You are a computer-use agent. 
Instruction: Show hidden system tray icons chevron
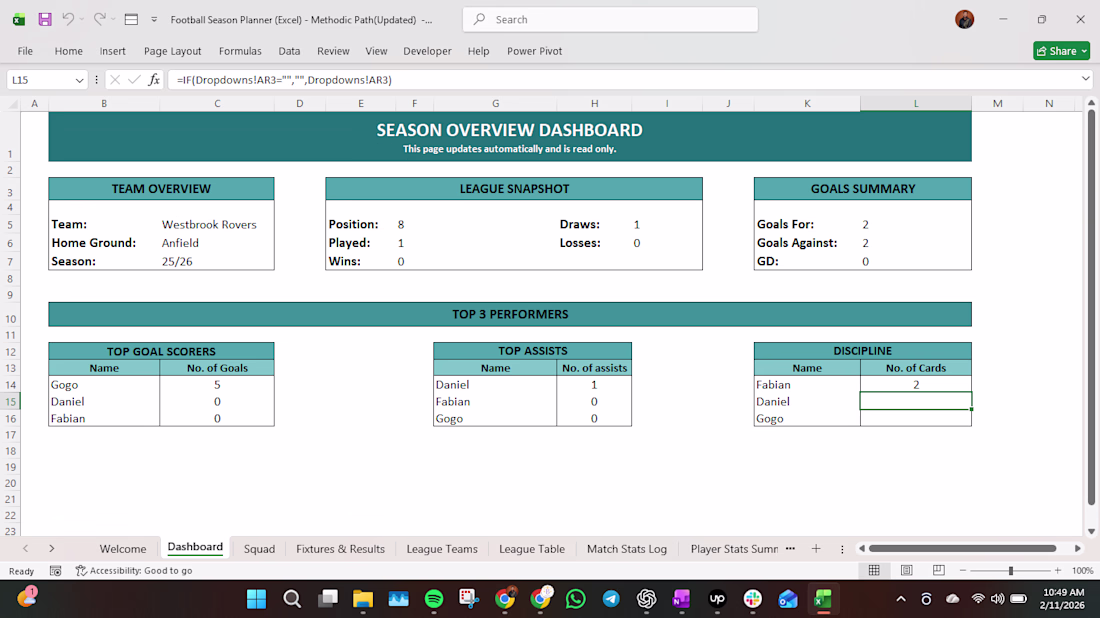click(901, 599)
